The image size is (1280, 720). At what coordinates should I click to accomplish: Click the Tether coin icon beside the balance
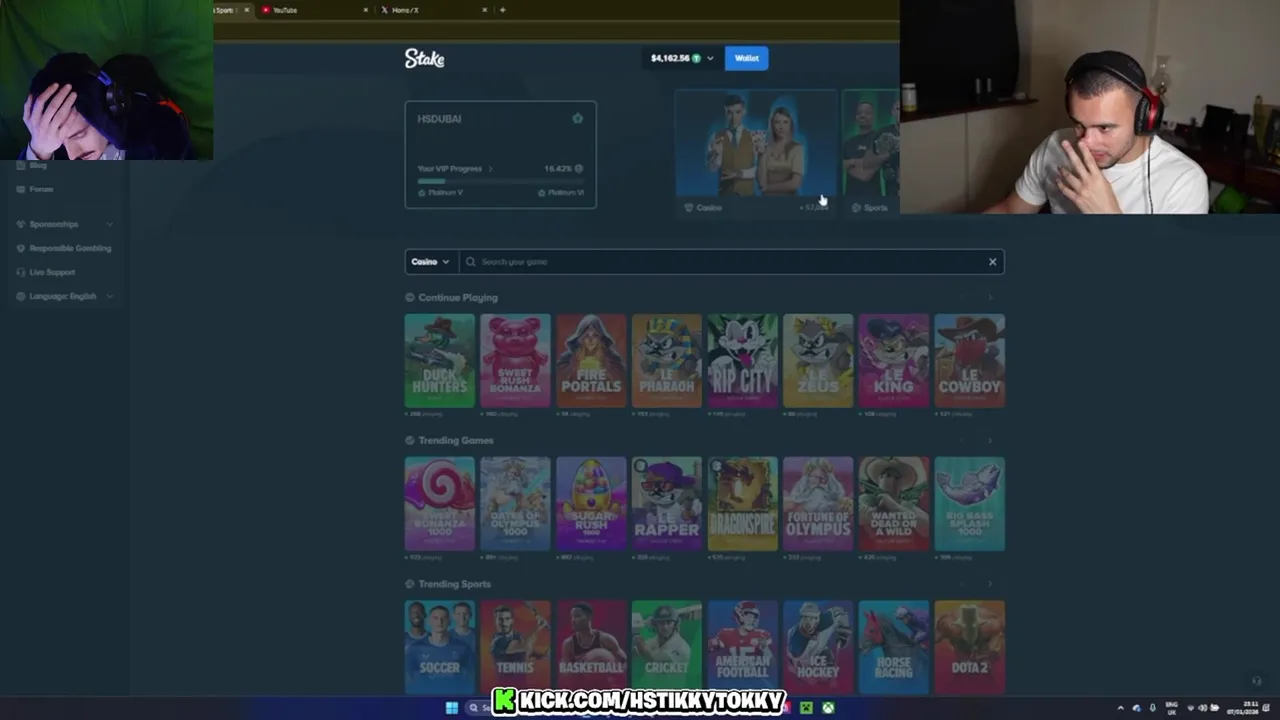pos(697,58)
